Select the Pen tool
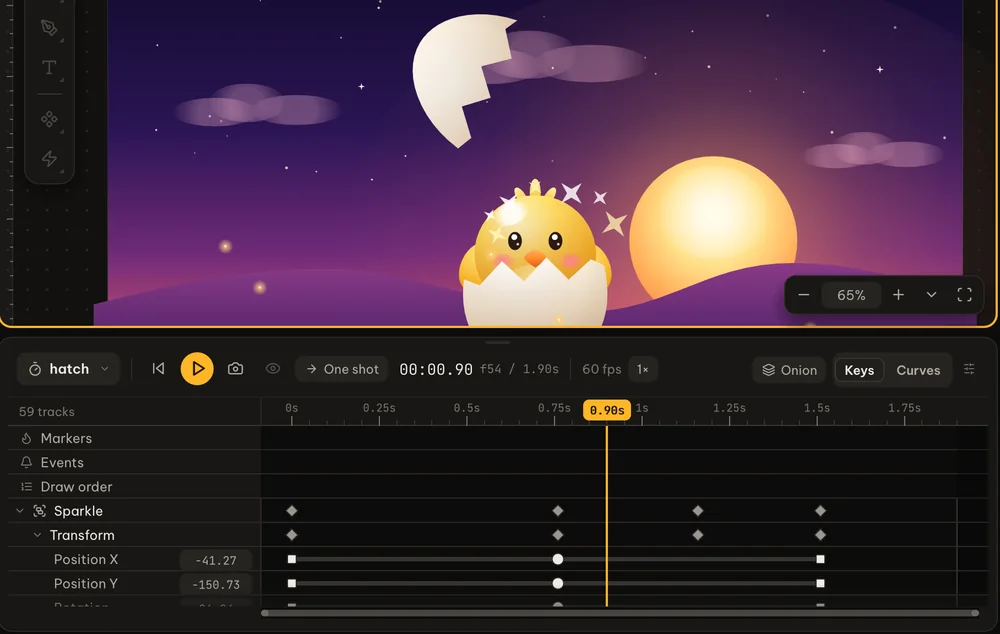Image resolution: width=1000 pixels, height=634 pixels. click(49, 27)
